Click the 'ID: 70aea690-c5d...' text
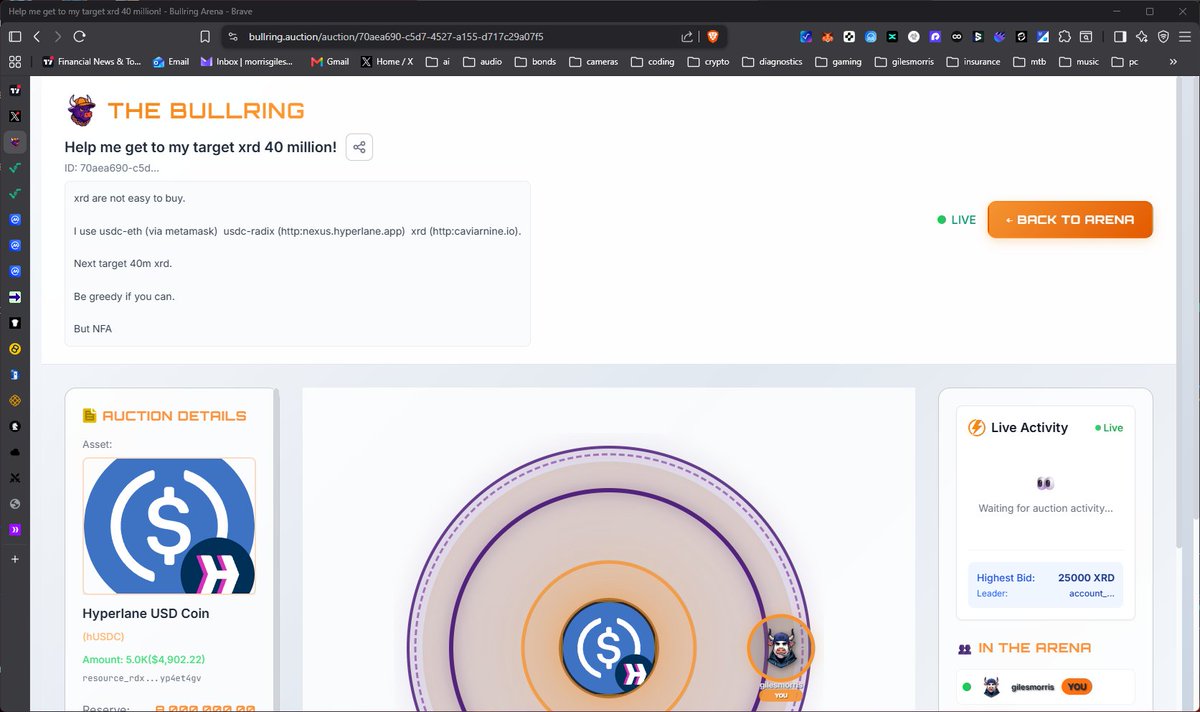The image size is (1200, 712). pos(112,168)
